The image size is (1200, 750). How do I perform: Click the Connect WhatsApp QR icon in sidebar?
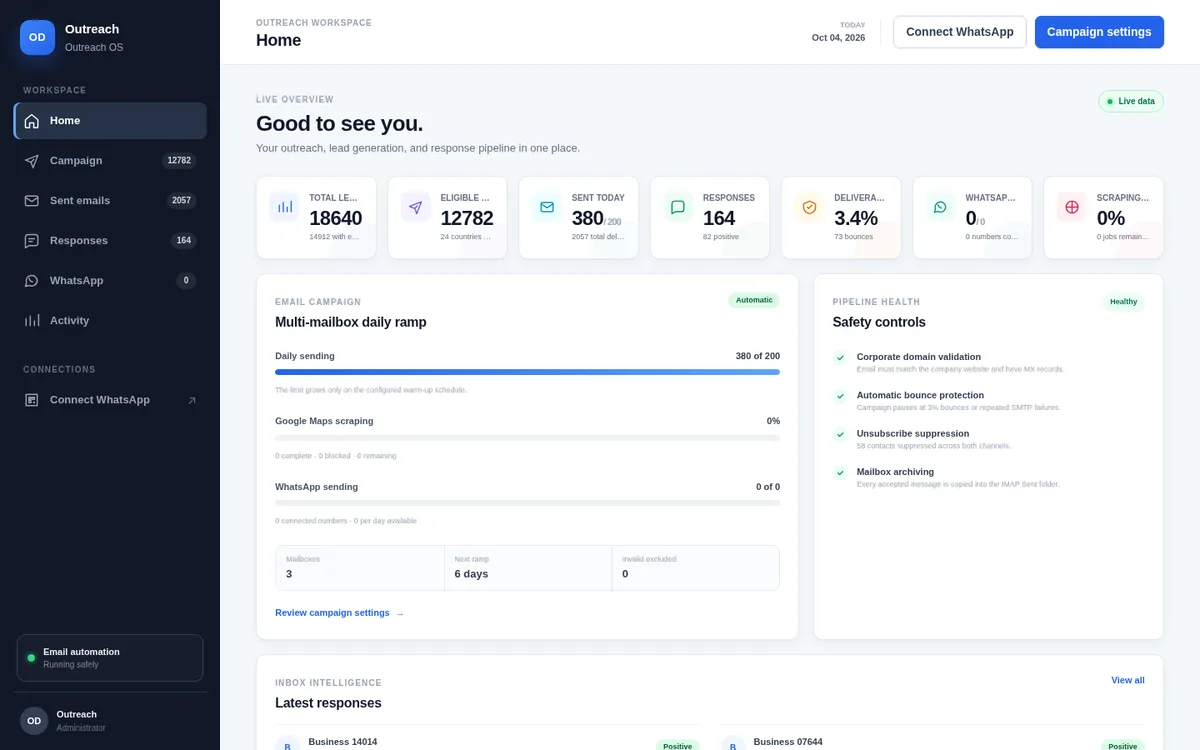tap(32, 400)
